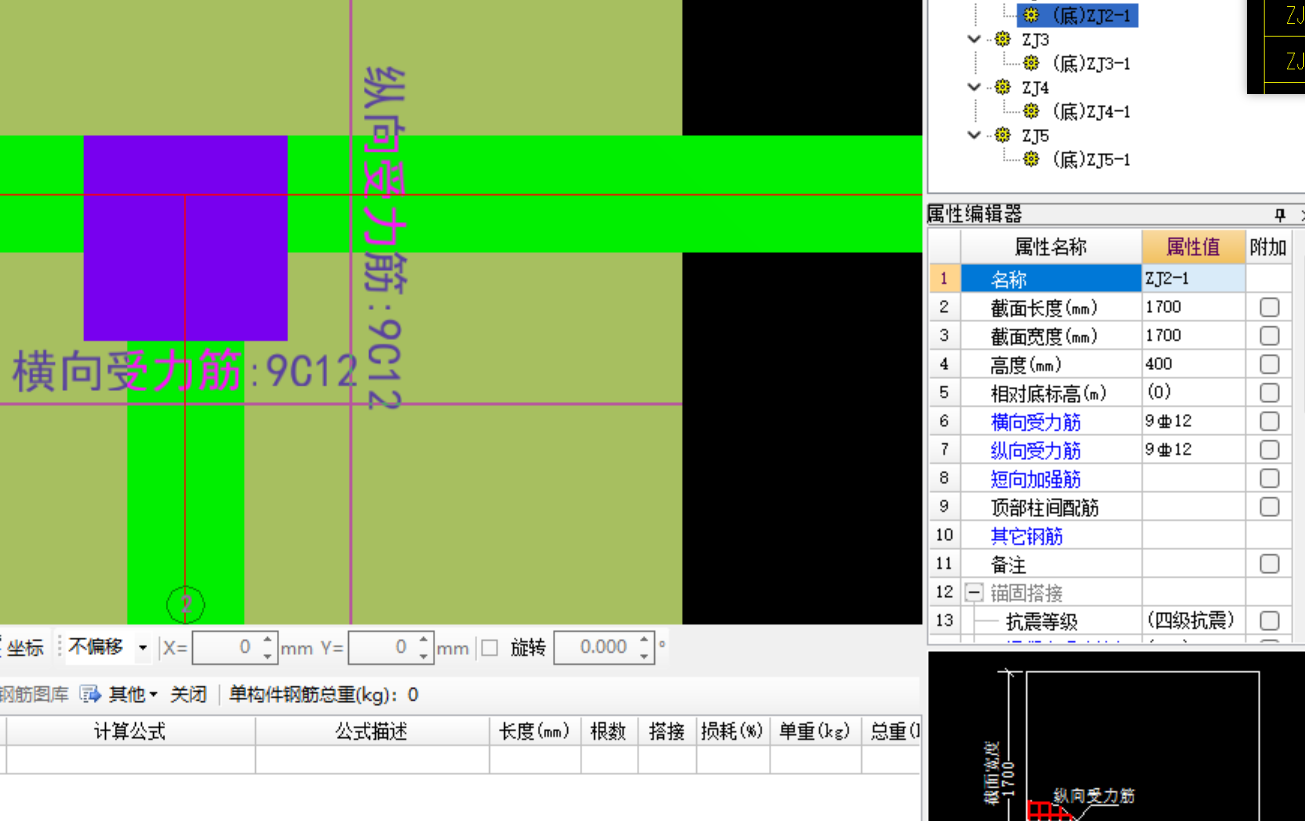Click the 损耗(%) column header
The width and height of the screenshot is (1305, 821).
(x=732, y=731)
